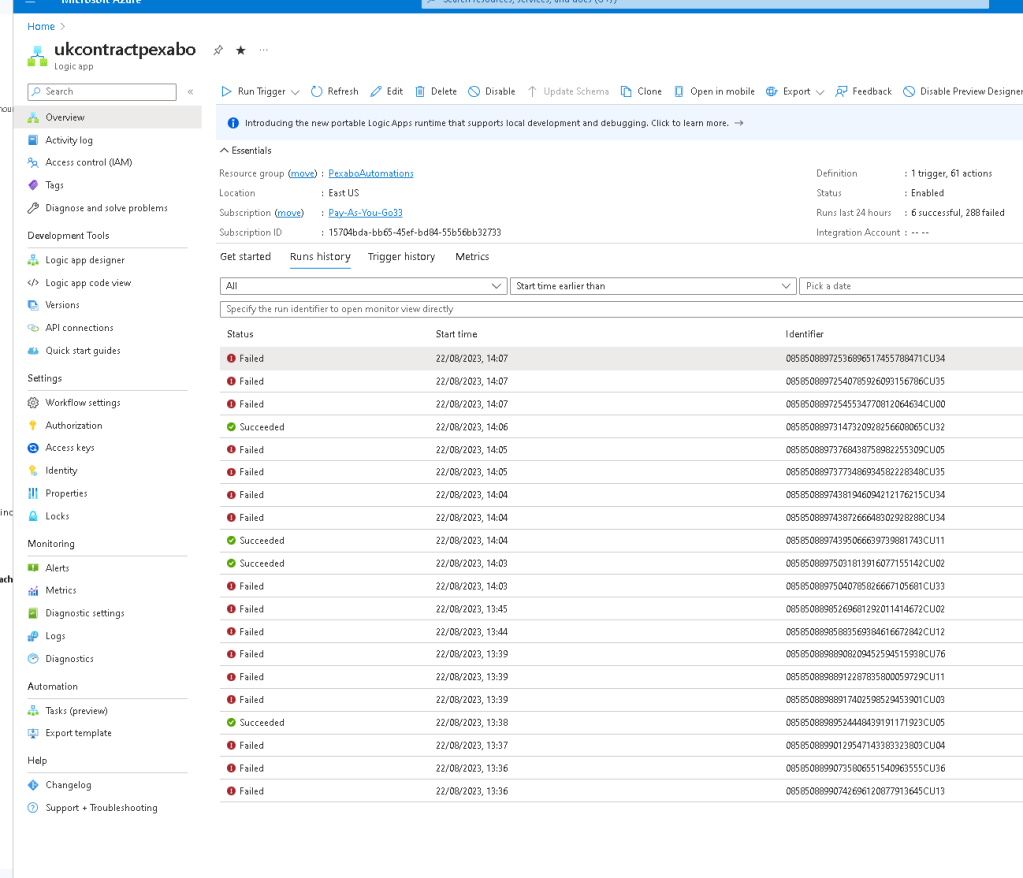1023x878 pixels.
Task: Open Alerts under Monitoring
Action: (57, 568)
